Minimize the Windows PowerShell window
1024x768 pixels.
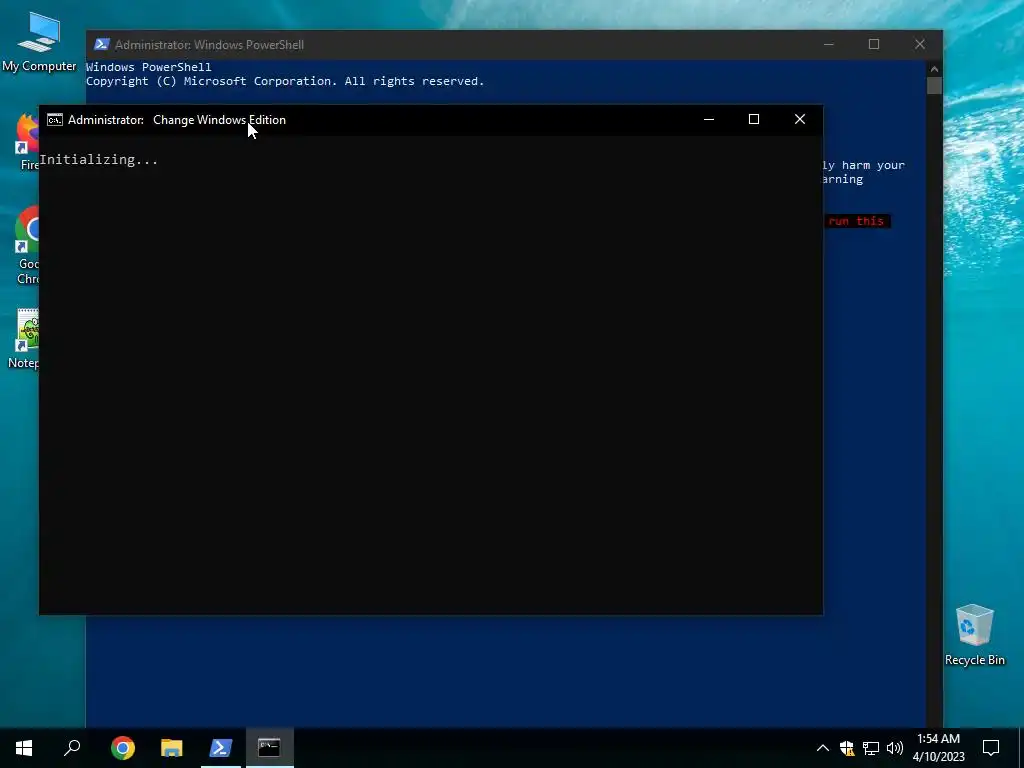tap(829, 44)
